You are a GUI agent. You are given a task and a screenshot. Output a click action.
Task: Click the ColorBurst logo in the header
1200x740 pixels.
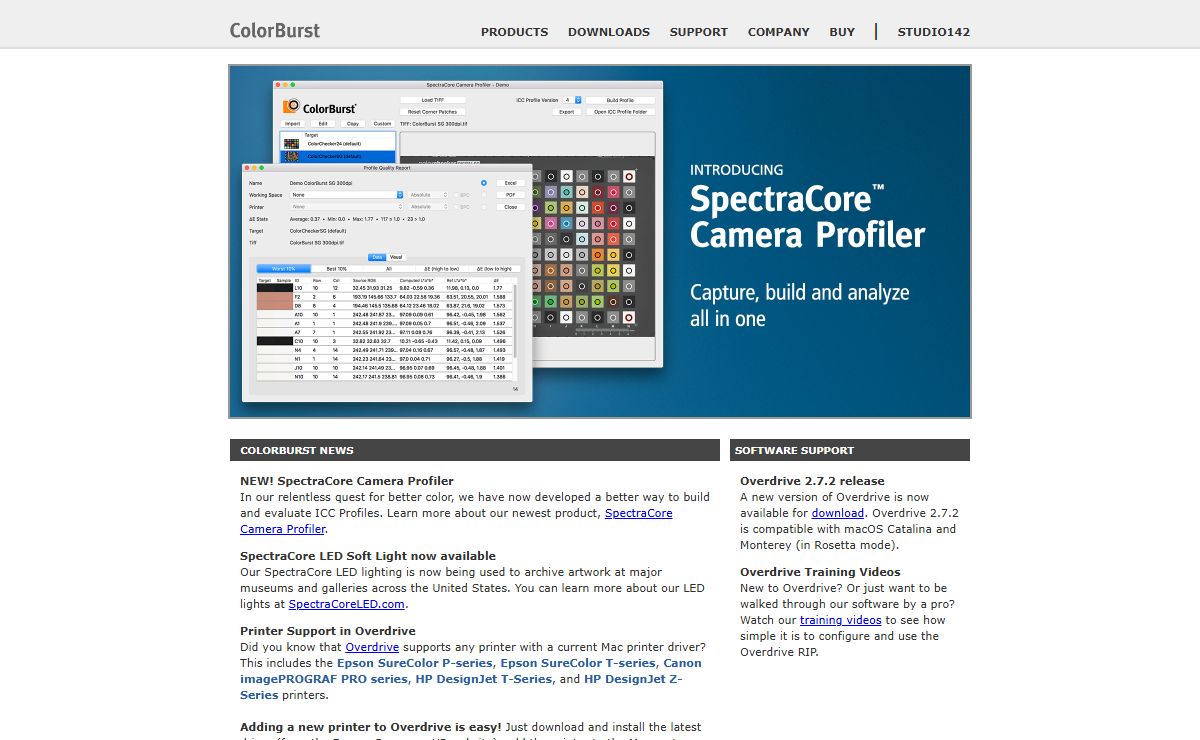tap(275, 30)
